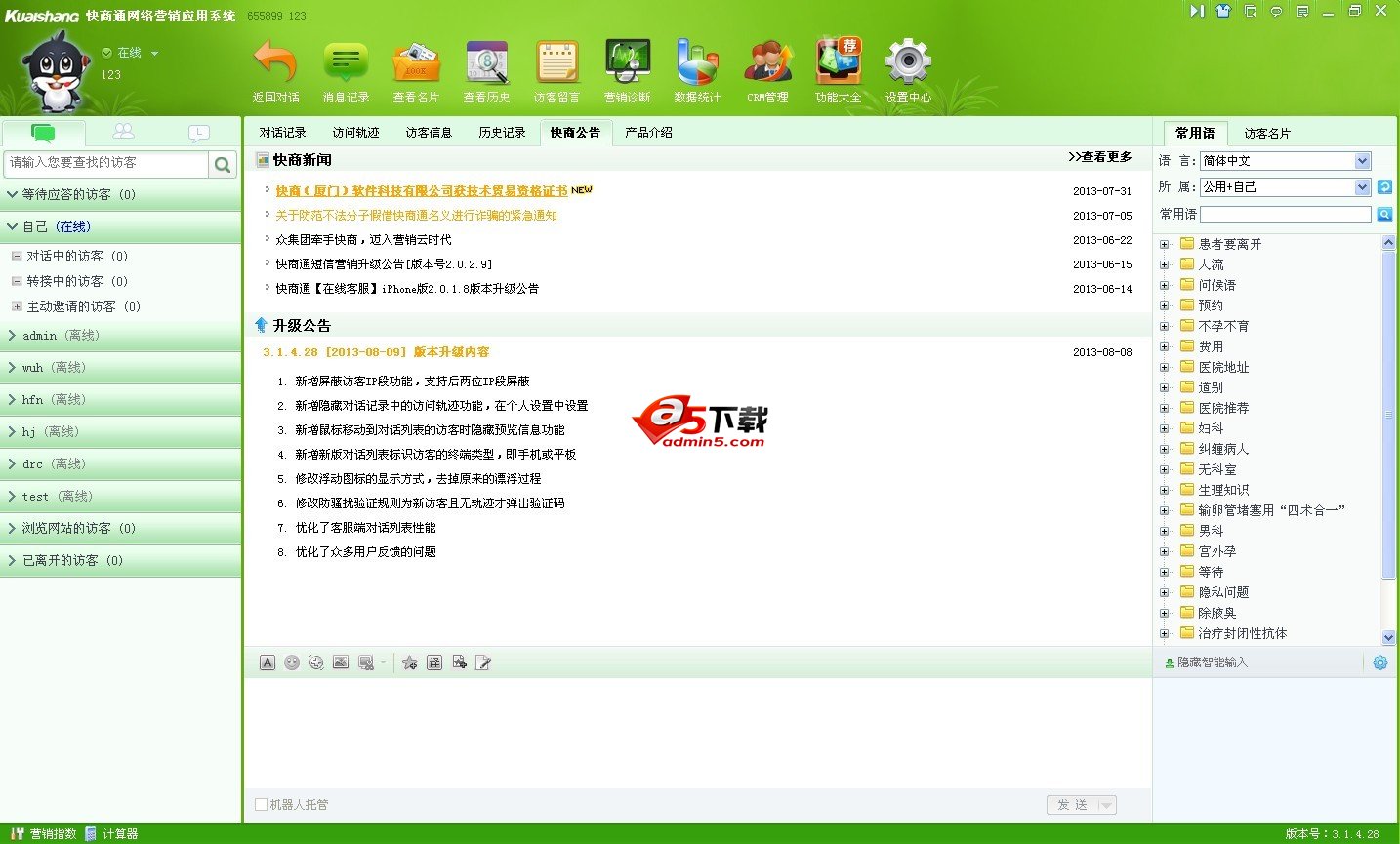
Task: Switch to the 产品介绍 tab
Action: coord(648,132)
